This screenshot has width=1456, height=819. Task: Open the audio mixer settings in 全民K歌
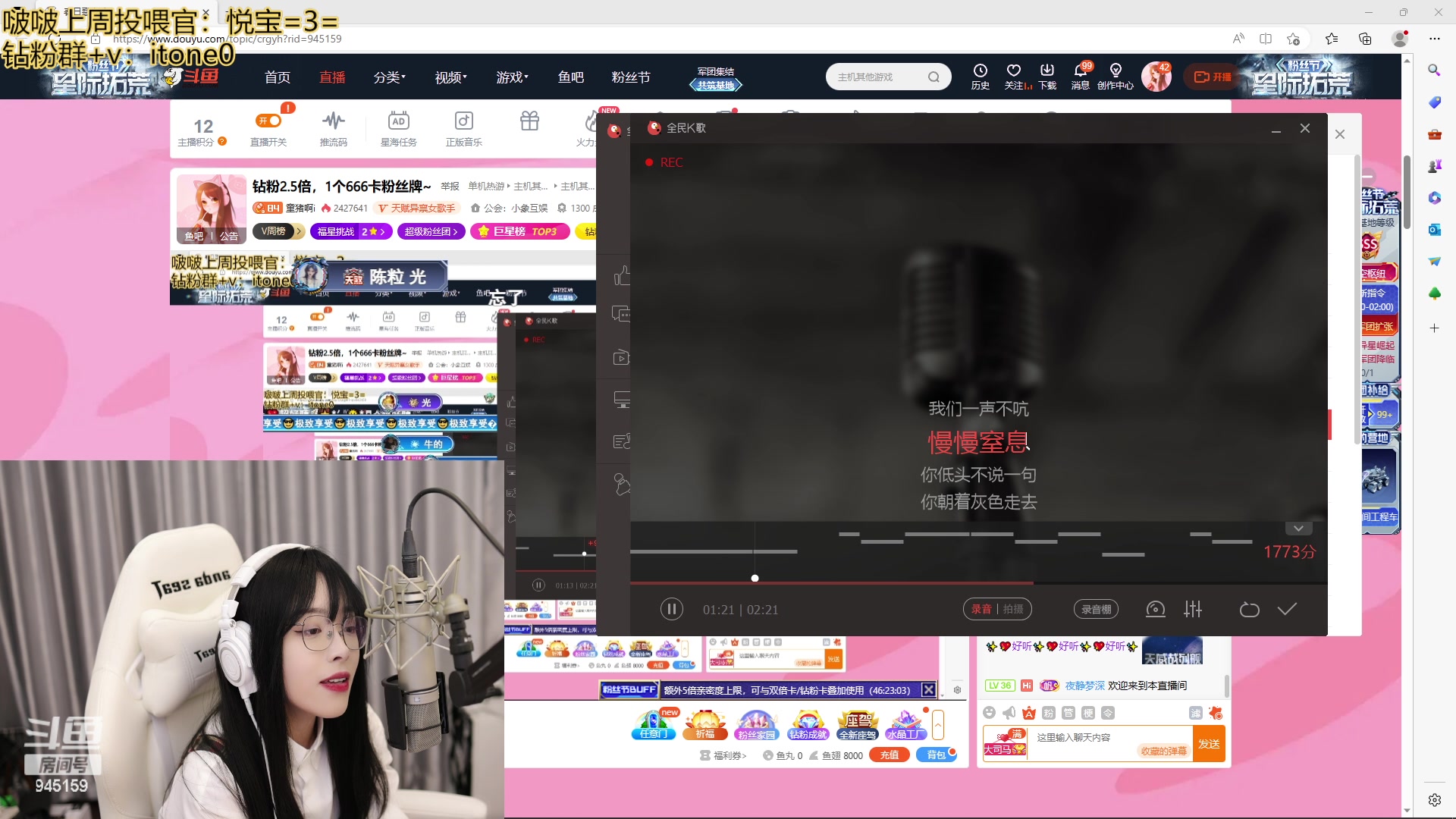[x=1193, y=609]
